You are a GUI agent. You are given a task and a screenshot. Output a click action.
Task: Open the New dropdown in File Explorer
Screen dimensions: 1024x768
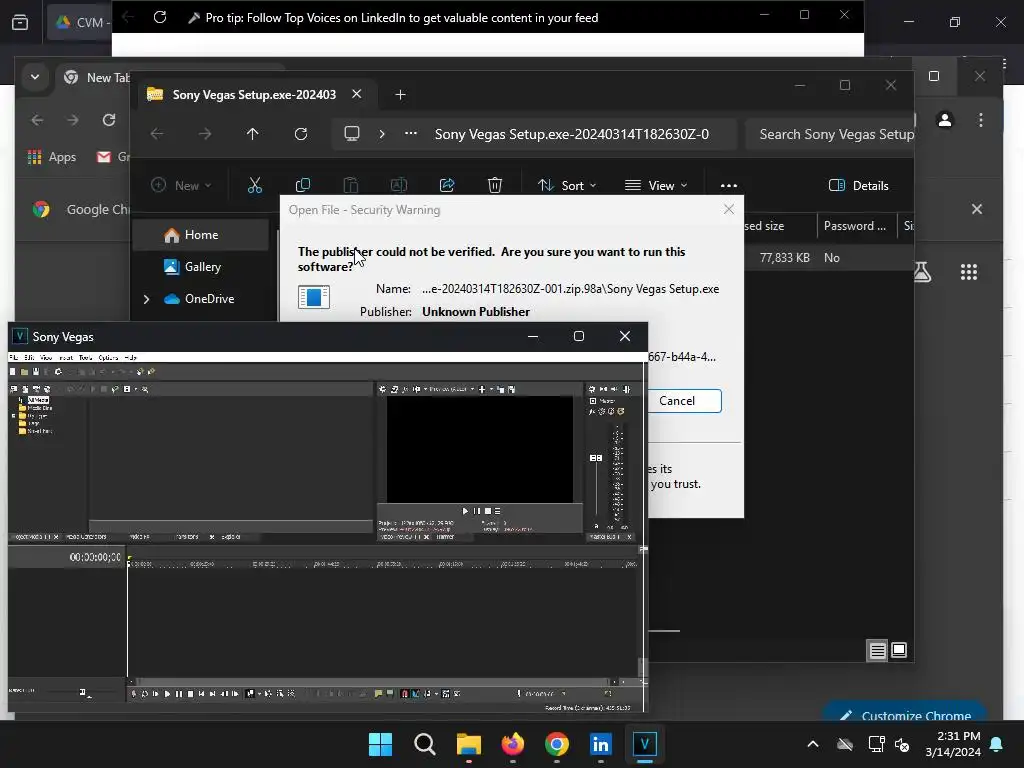pos(182,185)
